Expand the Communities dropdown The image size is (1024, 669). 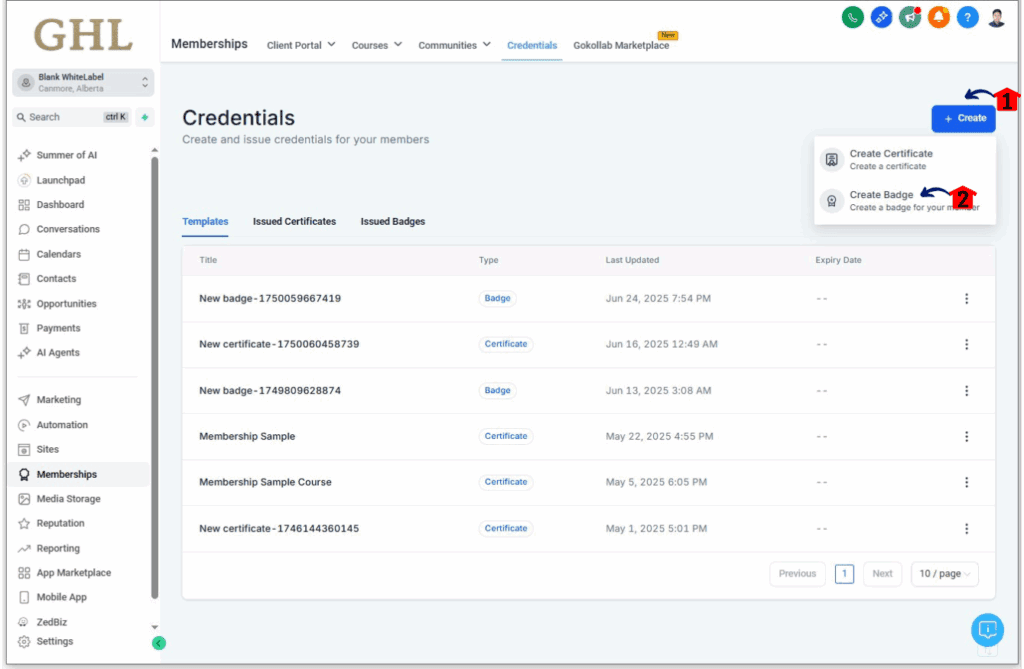click(x=455, y=45)
